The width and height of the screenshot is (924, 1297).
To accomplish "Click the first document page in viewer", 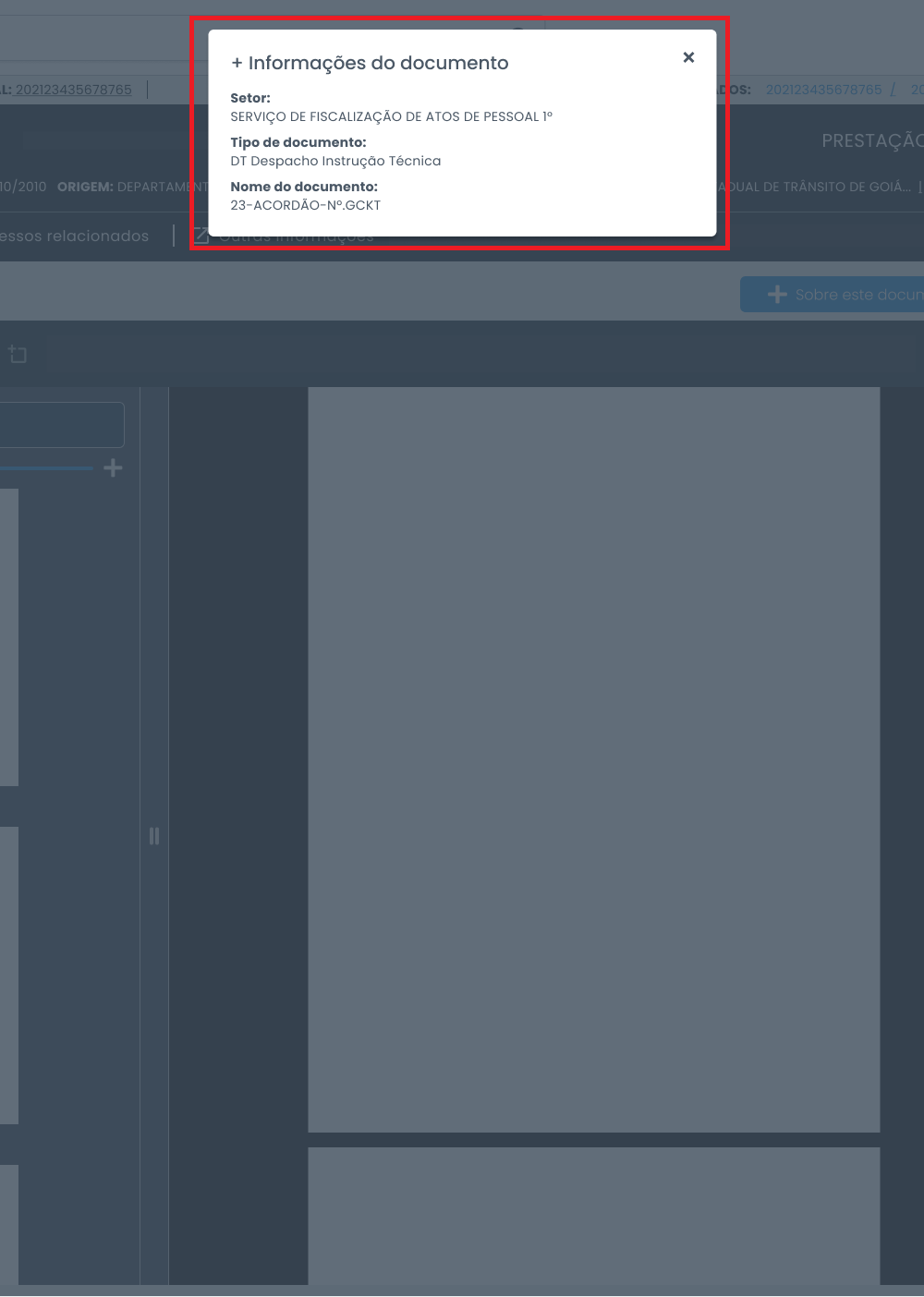I will [x=593, y=759].
